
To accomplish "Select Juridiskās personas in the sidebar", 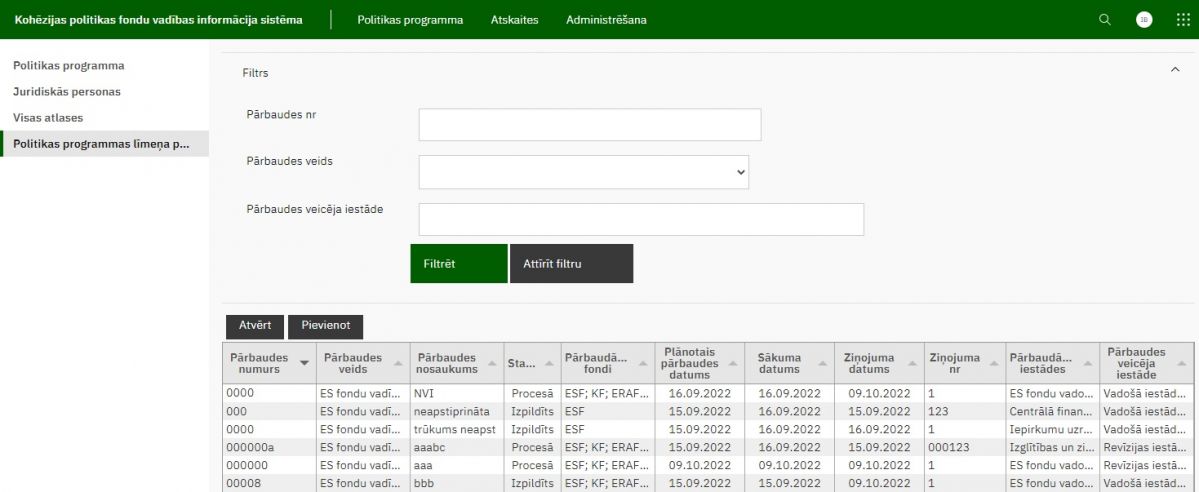I will coord(67,92).
